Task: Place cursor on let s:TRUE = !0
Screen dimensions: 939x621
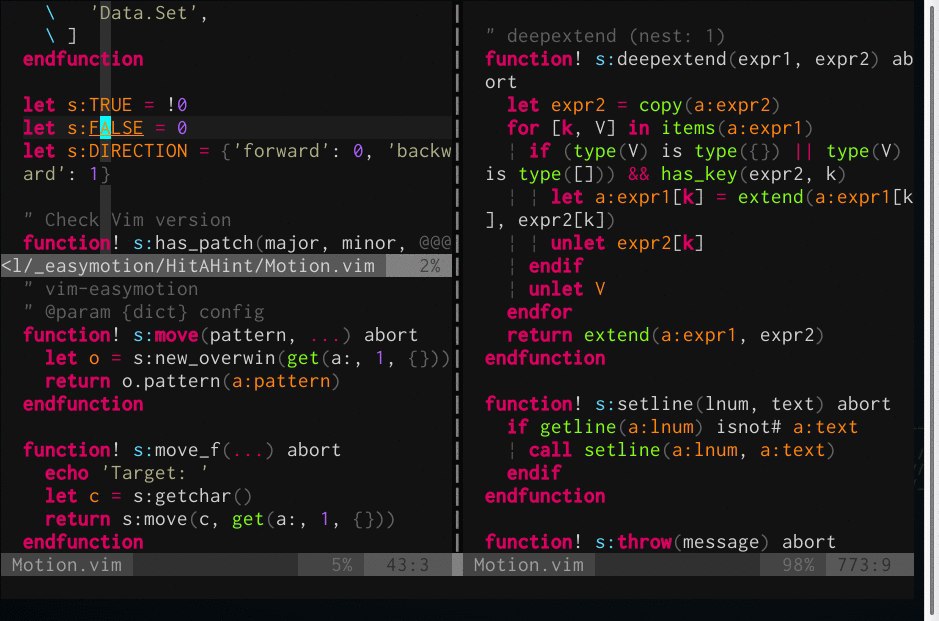Action: (105, 105)
